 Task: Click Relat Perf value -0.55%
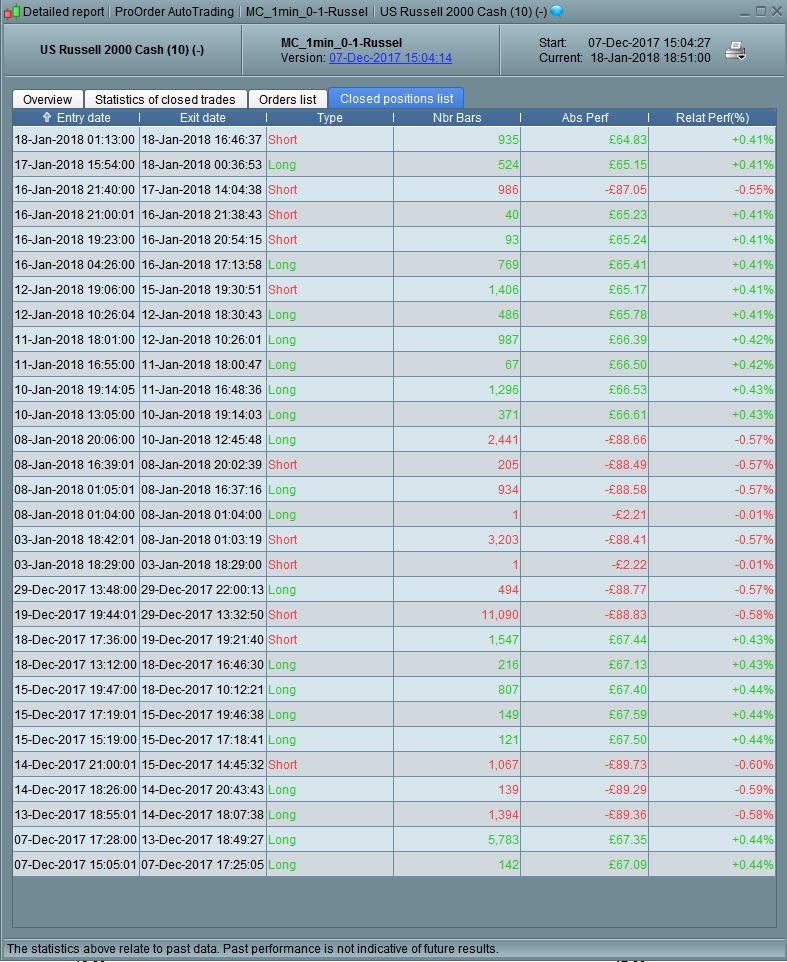[754, 190]
